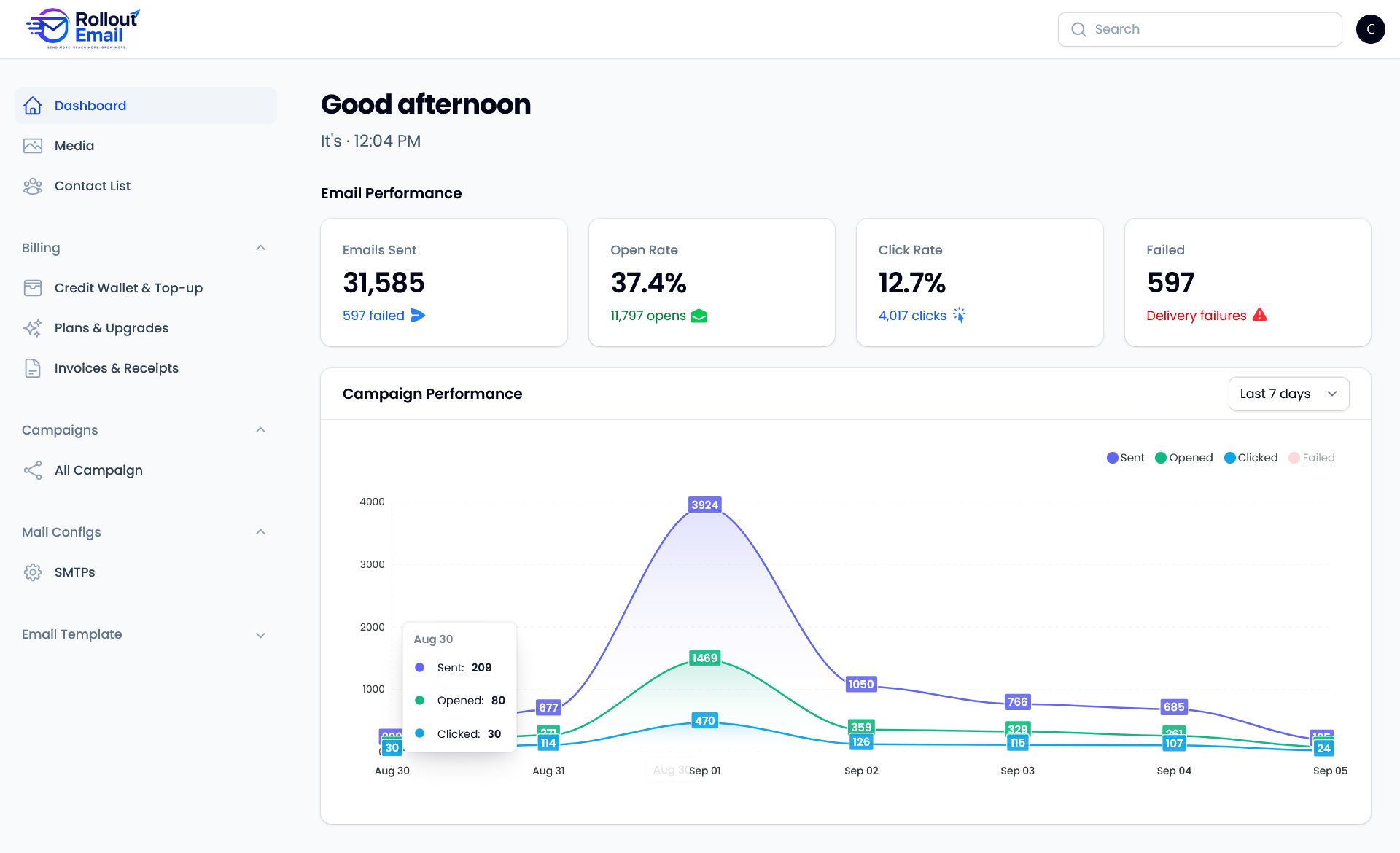Click the Emails Sent 31,585 value
1400x853 pixels.
(x=384, y=283)
